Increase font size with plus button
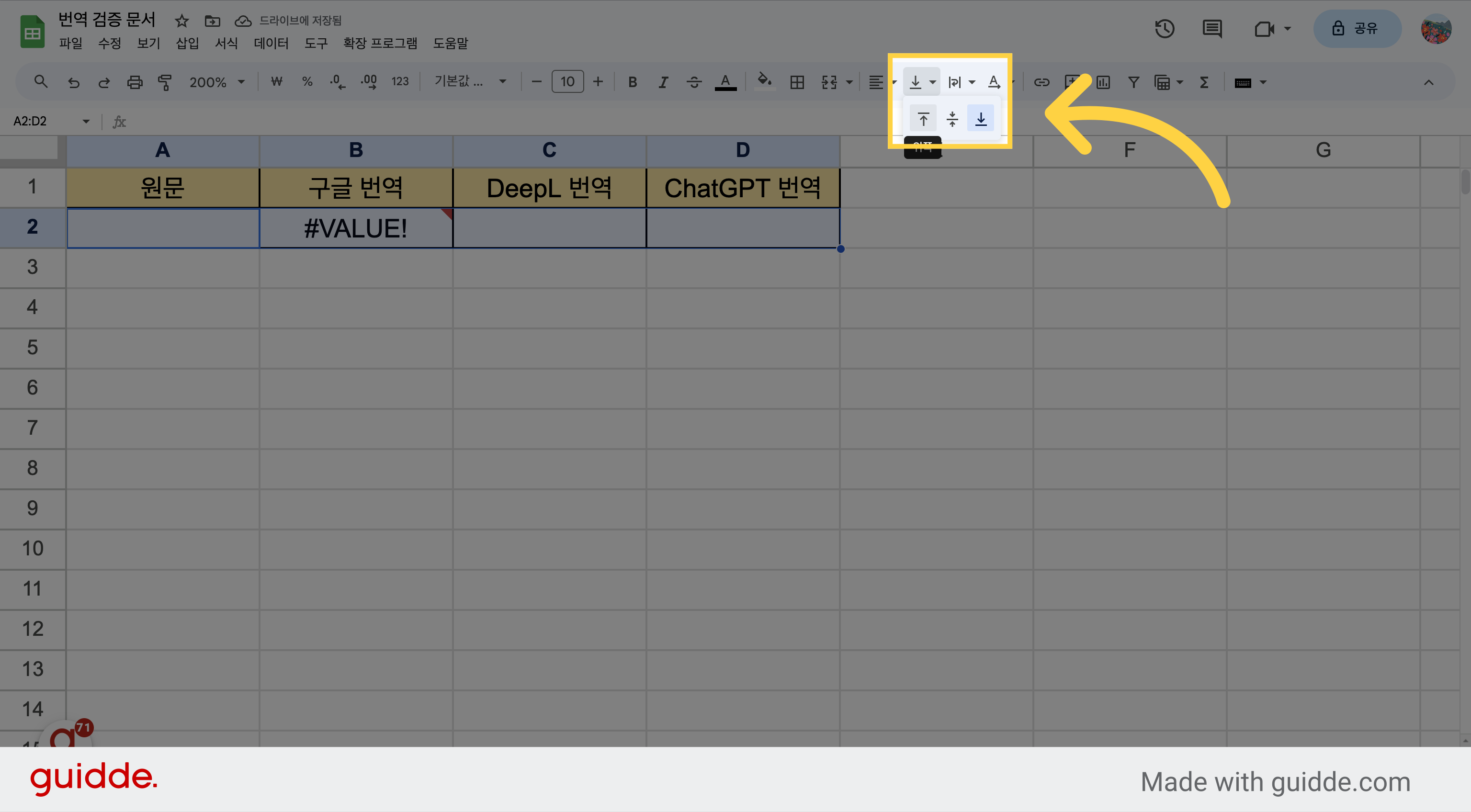This screenshot has height=812, width=1471. (x=598, y=82)
